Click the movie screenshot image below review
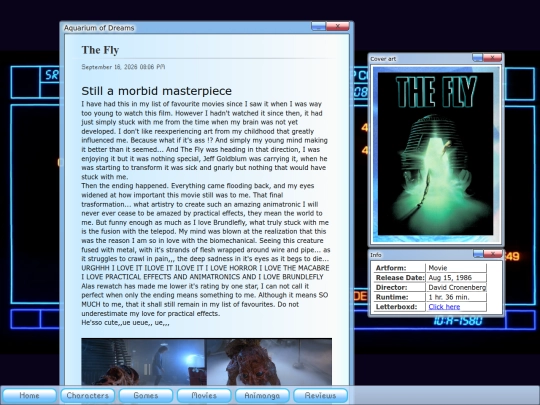The height and width of the screenshot is (405, 540). 207,362
